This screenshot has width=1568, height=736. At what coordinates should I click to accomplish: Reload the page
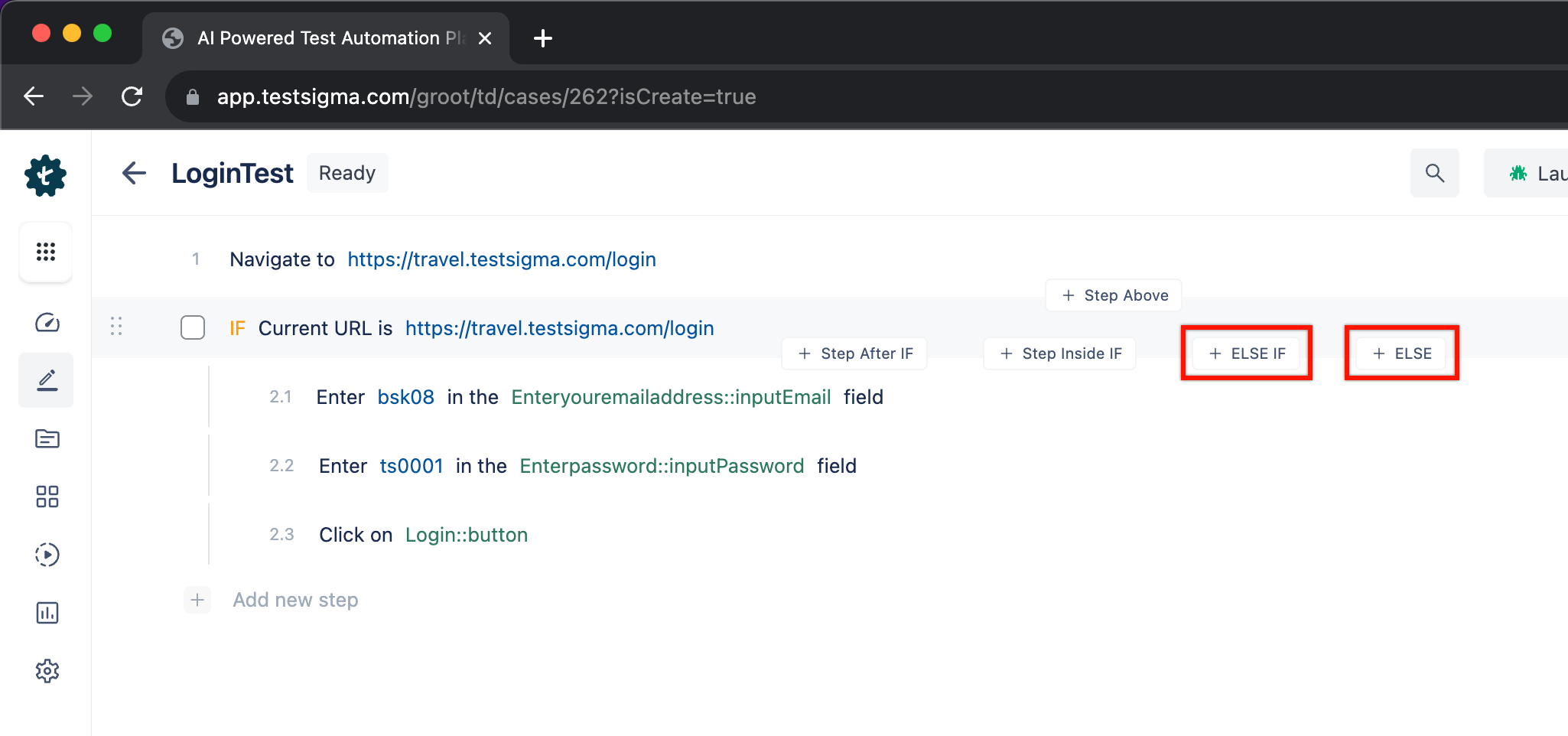pyautogui.click(x=132, y=96)
